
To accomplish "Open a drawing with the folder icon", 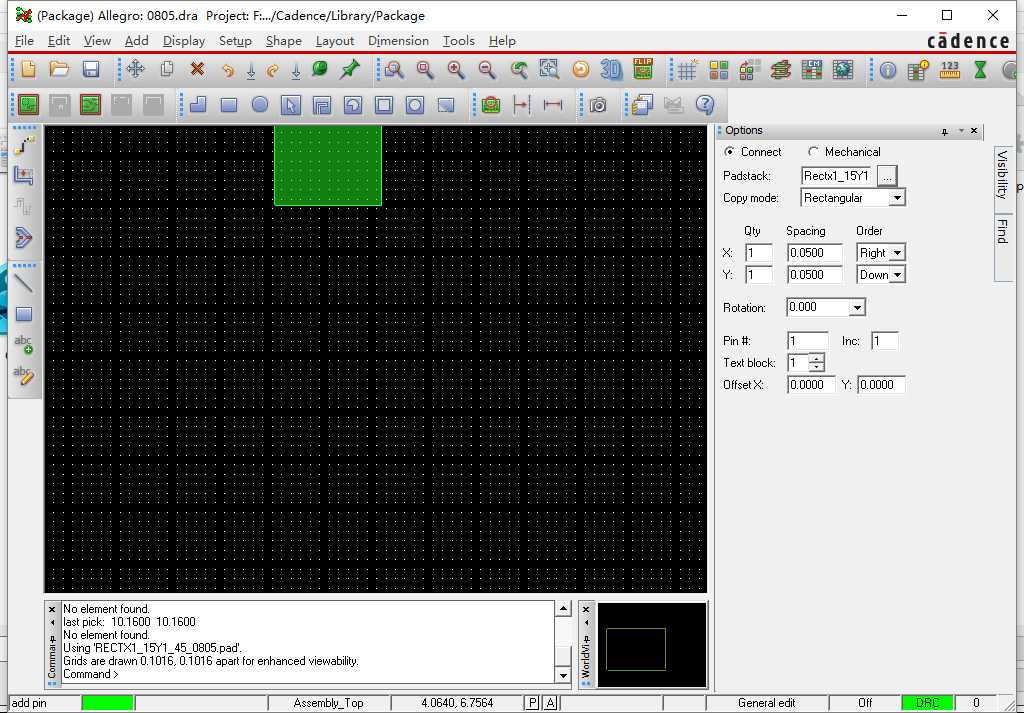I will pyautogui.click(x=59, y=69).
